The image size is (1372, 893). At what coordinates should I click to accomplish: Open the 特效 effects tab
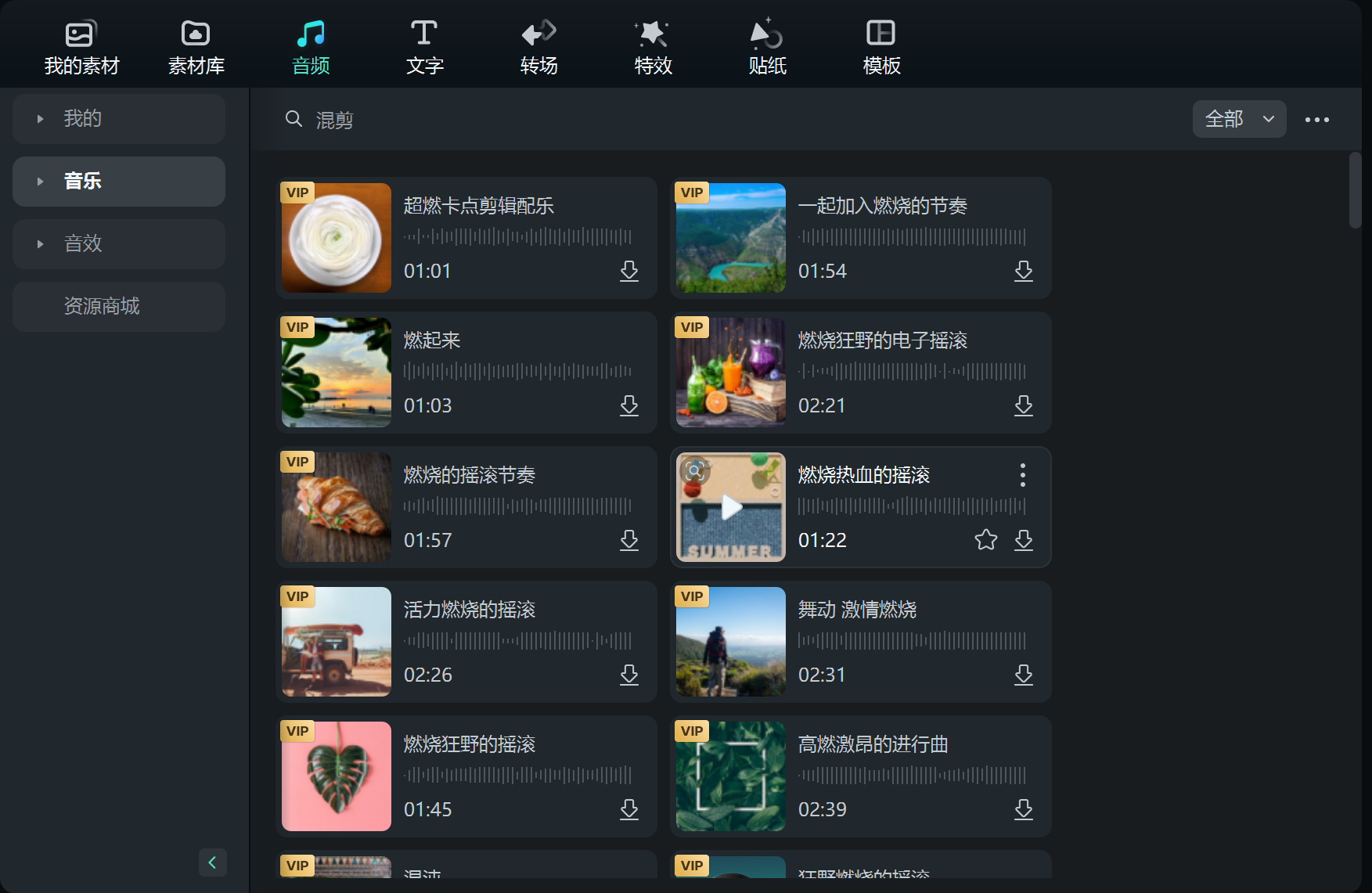tap(653, 47)
